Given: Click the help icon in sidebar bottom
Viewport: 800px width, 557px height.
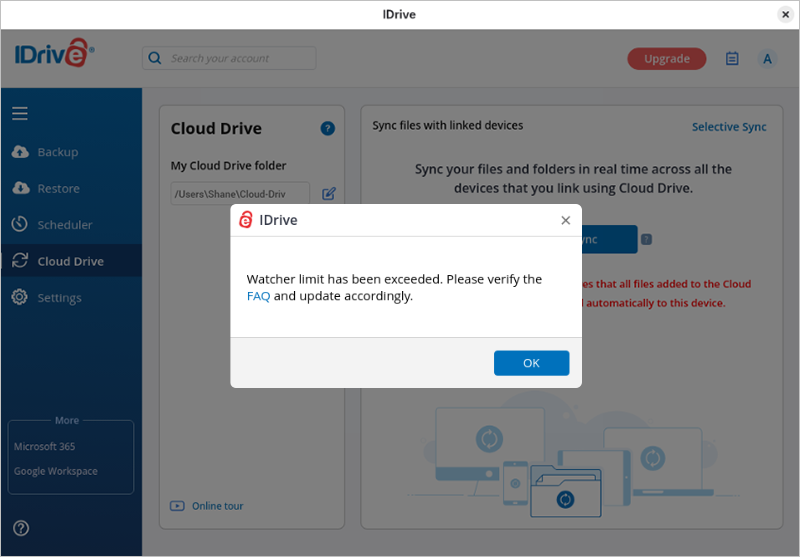Looking at the screenshot, I should (21, 528).
